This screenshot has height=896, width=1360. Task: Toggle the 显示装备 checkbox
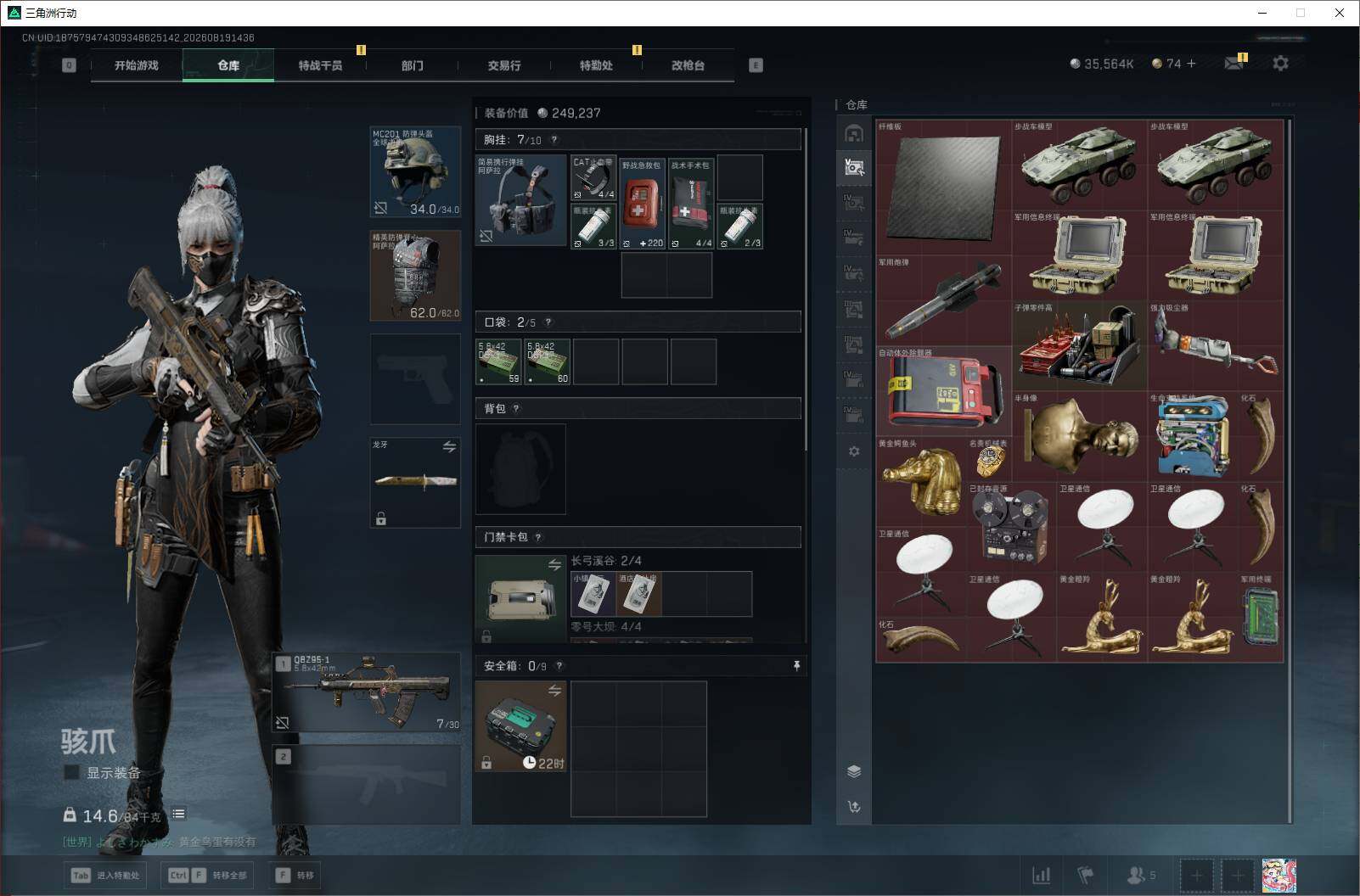[x=72, y=772]
